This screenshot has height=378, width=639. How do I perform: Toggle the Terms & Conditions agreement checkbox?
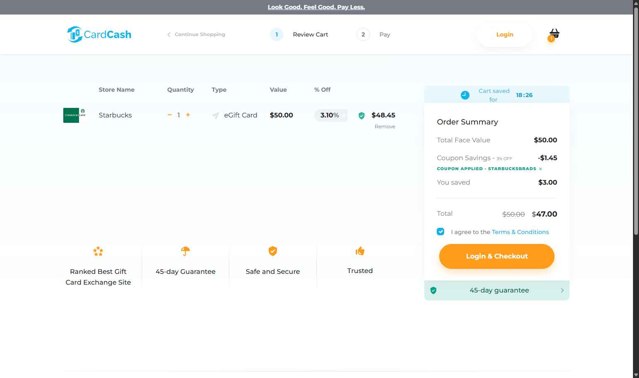pos(441,231)
